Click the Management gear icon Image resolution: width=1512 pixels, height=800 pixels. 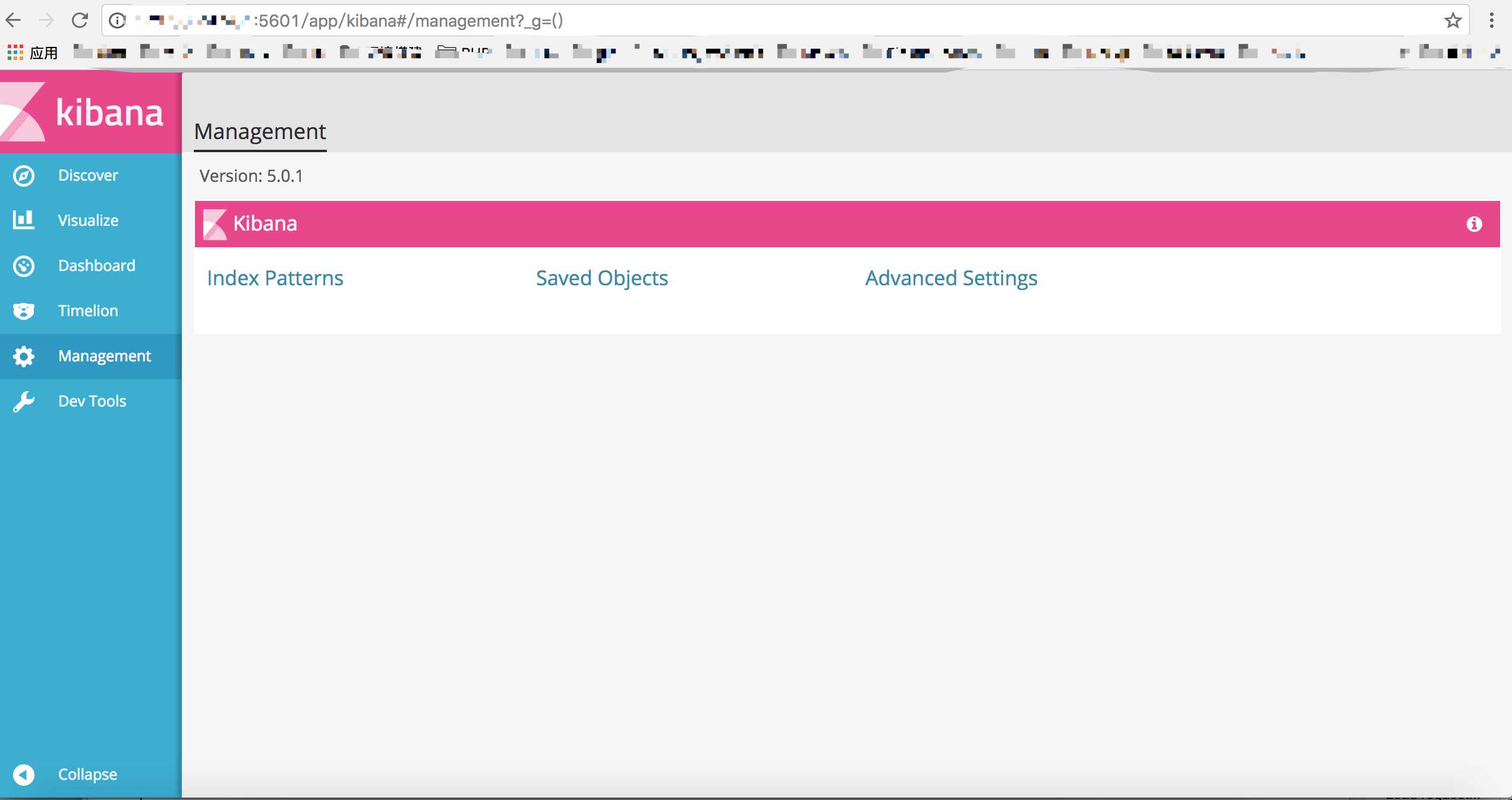click(x=24, y=356)
